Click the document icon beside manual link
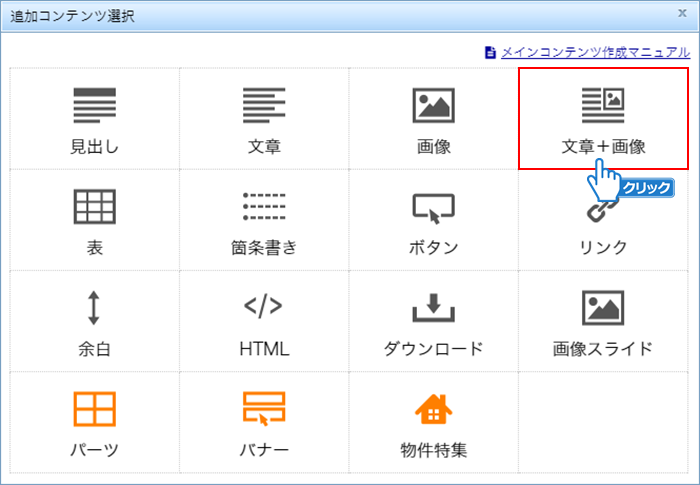 pos(490,53)
